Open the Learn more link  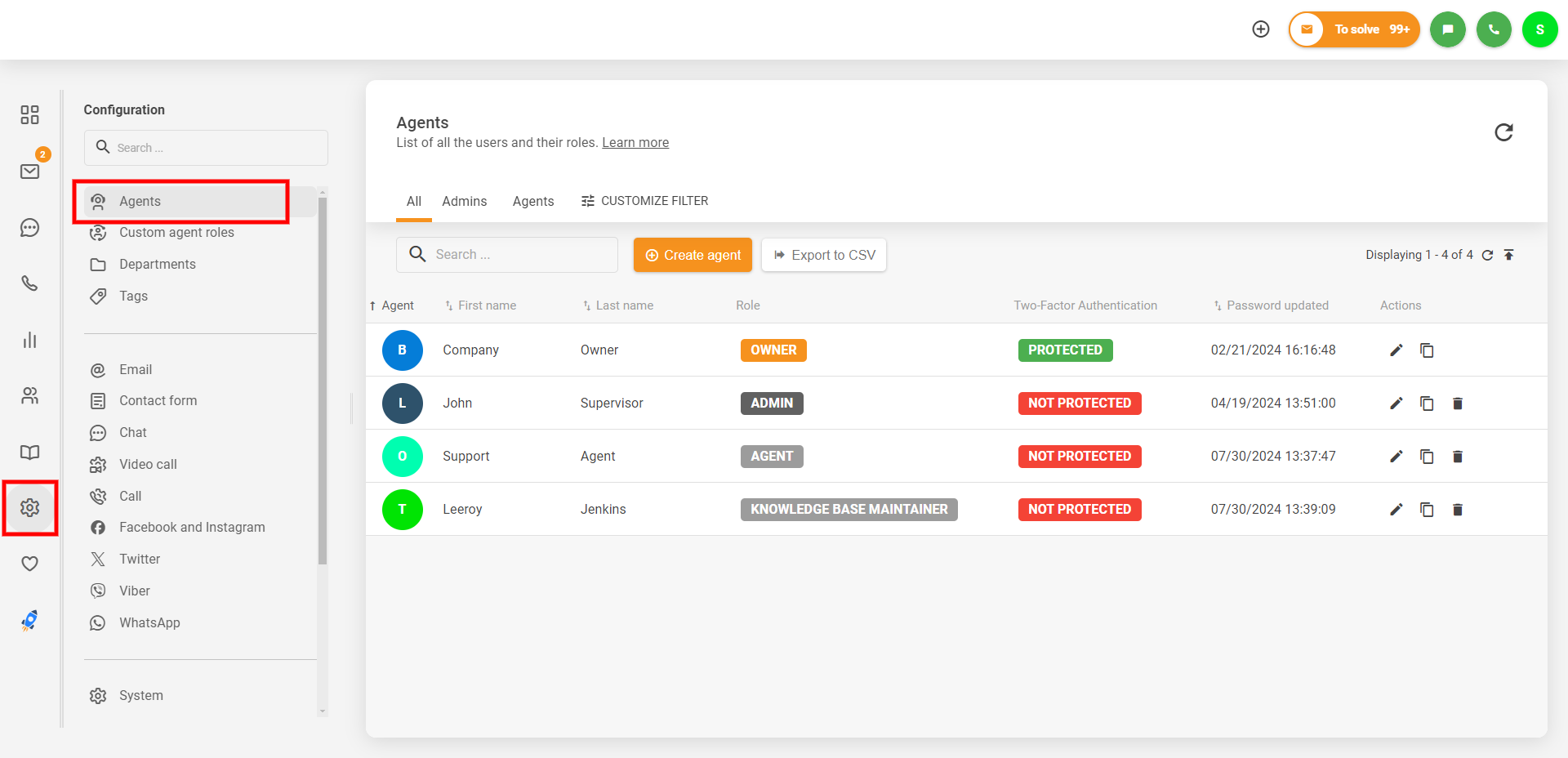pyautogui.click(x=635, y=142)
